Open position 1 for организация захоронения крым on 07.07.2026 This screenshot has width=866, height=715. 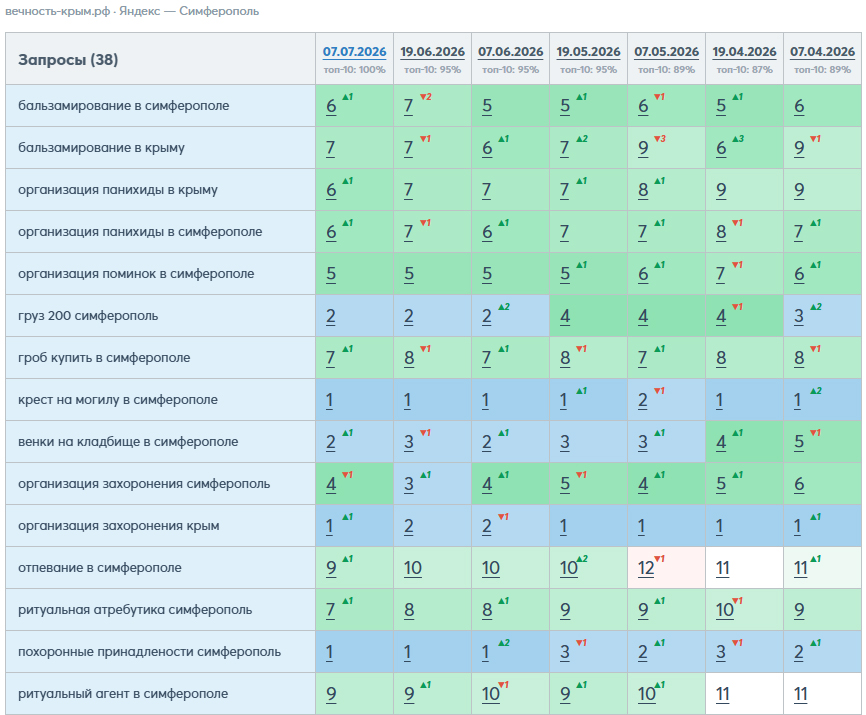point(329,526)
